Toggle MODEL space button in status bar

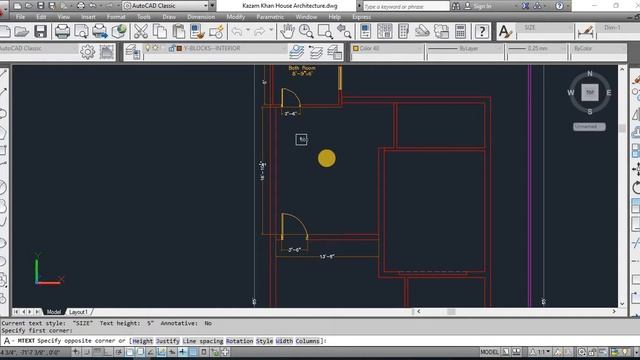tap(489, 352)
